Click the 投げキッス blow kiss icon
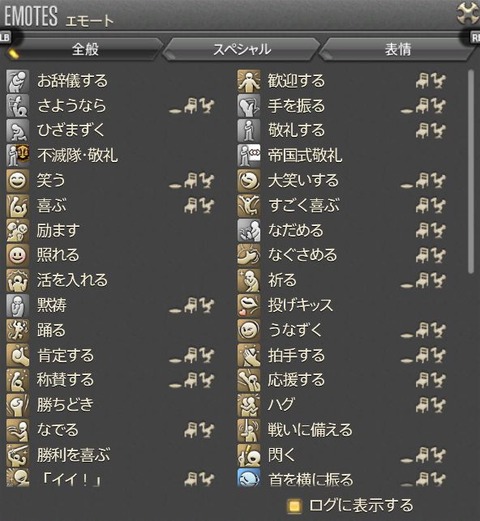Image resolution: width=480 pixels, height=521 pixels. tap(249, 305)
